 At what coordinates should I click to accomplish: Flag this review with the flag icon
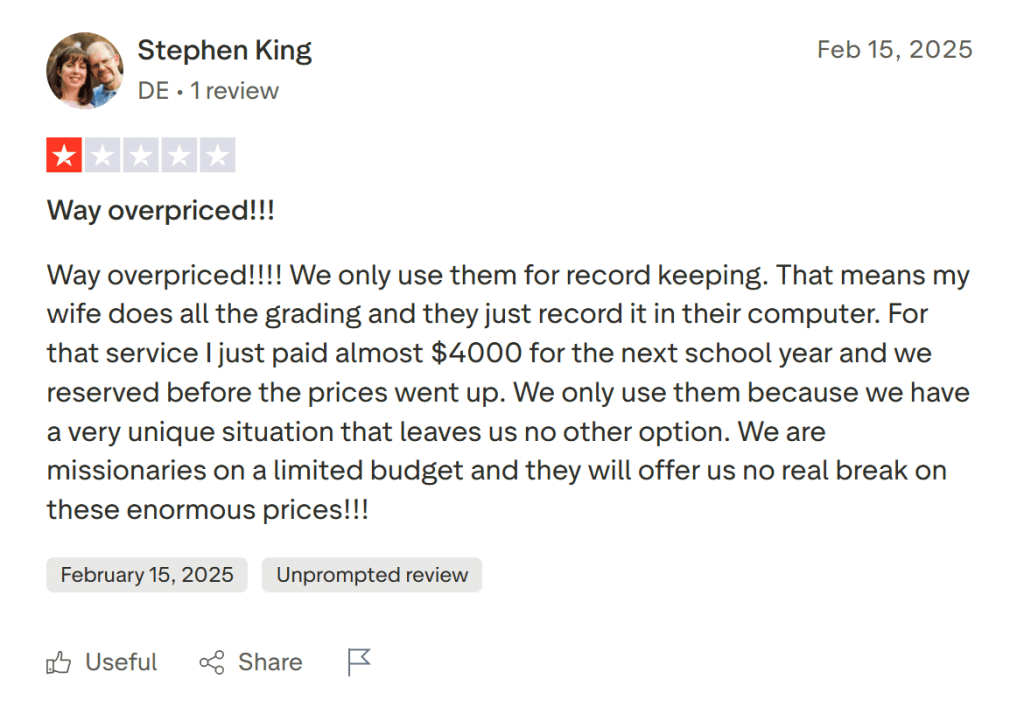359,662
